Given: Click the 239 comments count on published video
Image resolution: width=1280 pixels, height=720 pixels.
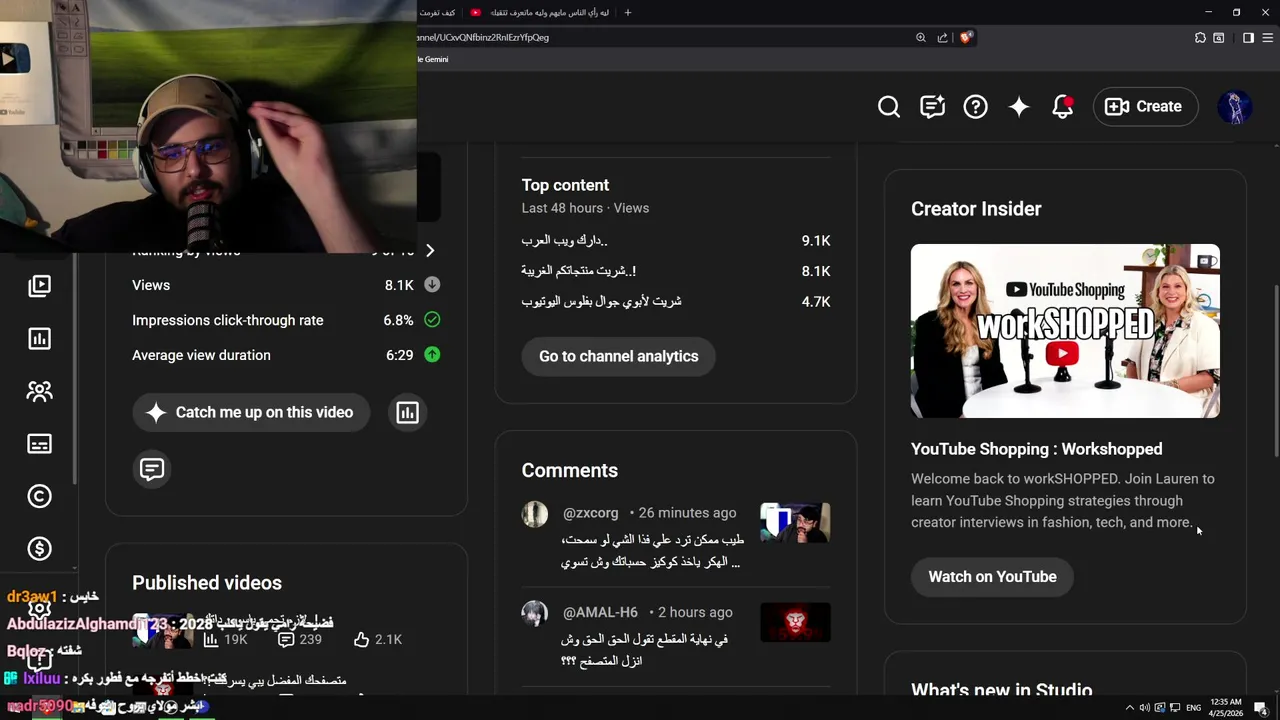Looking at the screenshot, I should [299, 639].
